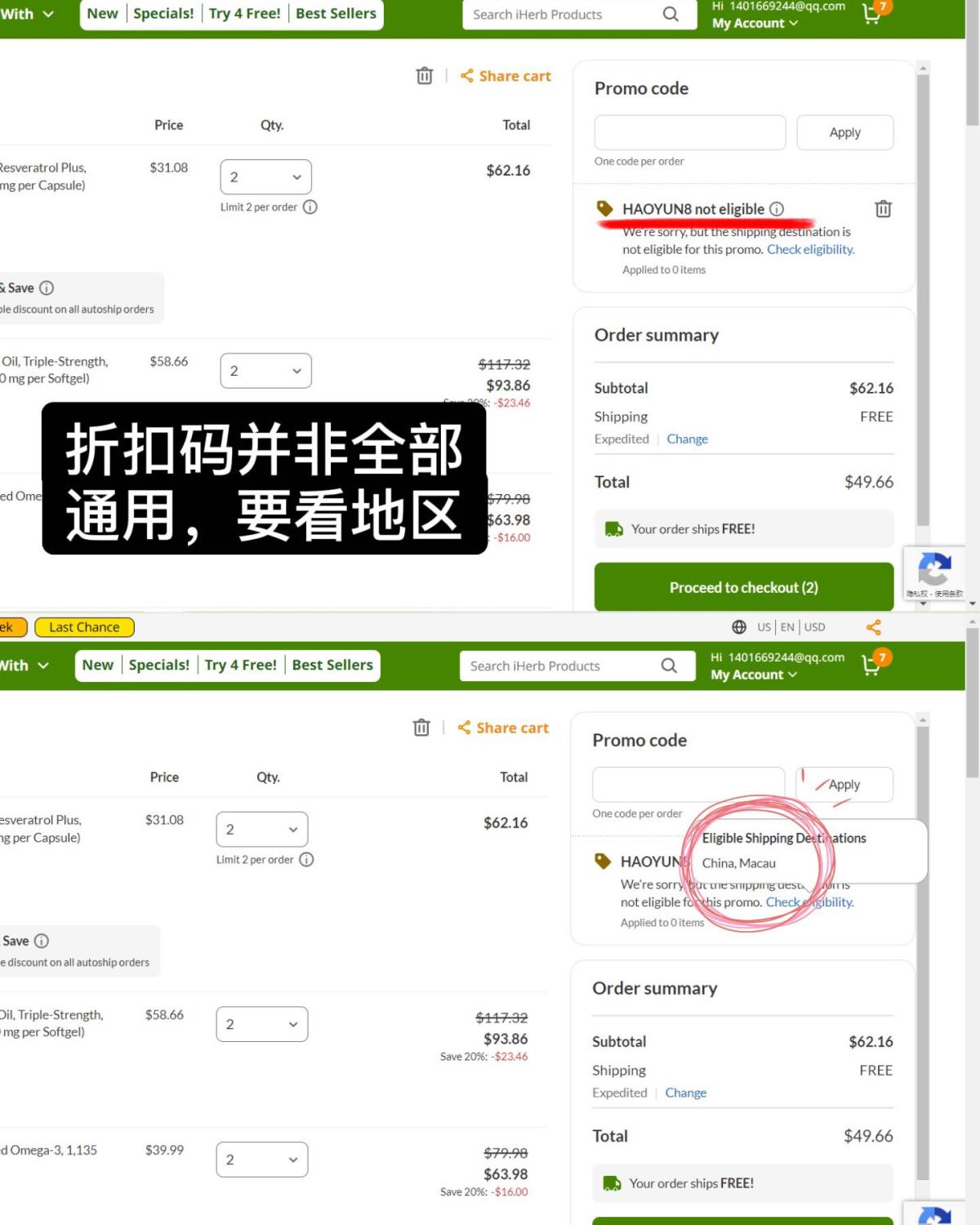Open Best Sellers in top navigation
The width and height of the screenshot is (980, 1225).
336,14
